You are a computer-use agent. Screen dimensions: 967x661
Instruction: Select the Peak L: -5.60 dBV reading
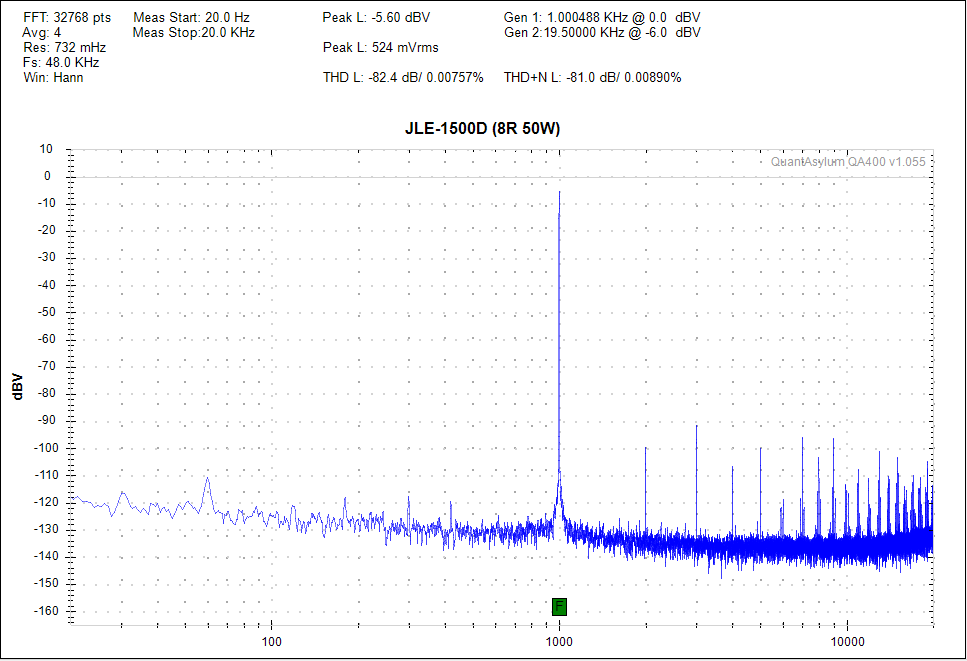point(376,18)
